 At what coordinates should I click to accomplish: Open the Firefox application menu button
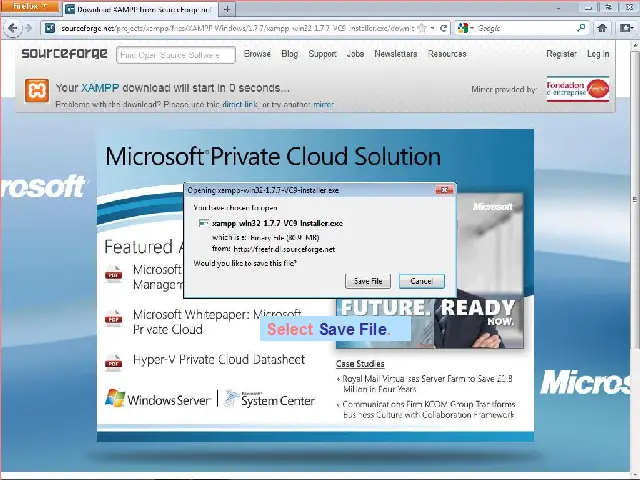click(30, 7)
